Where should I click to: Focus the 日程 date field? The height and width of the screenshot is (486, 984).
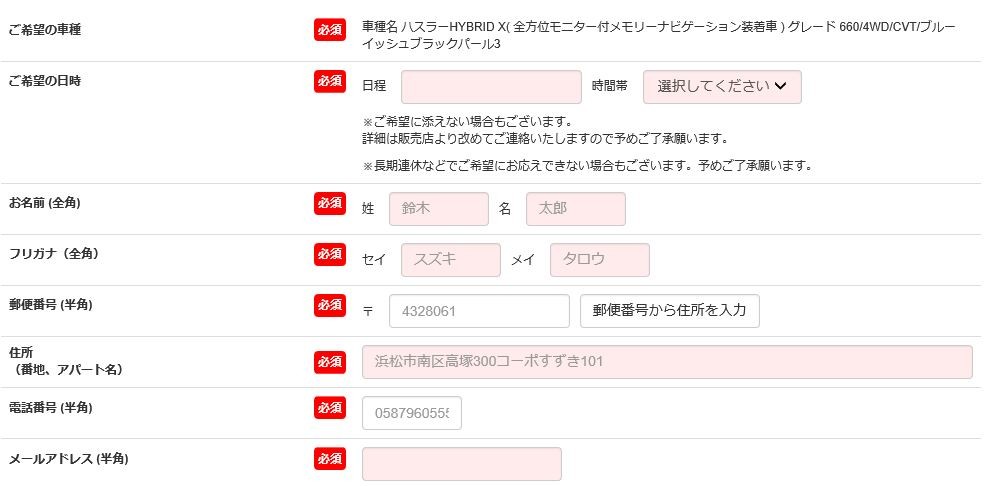491,87
